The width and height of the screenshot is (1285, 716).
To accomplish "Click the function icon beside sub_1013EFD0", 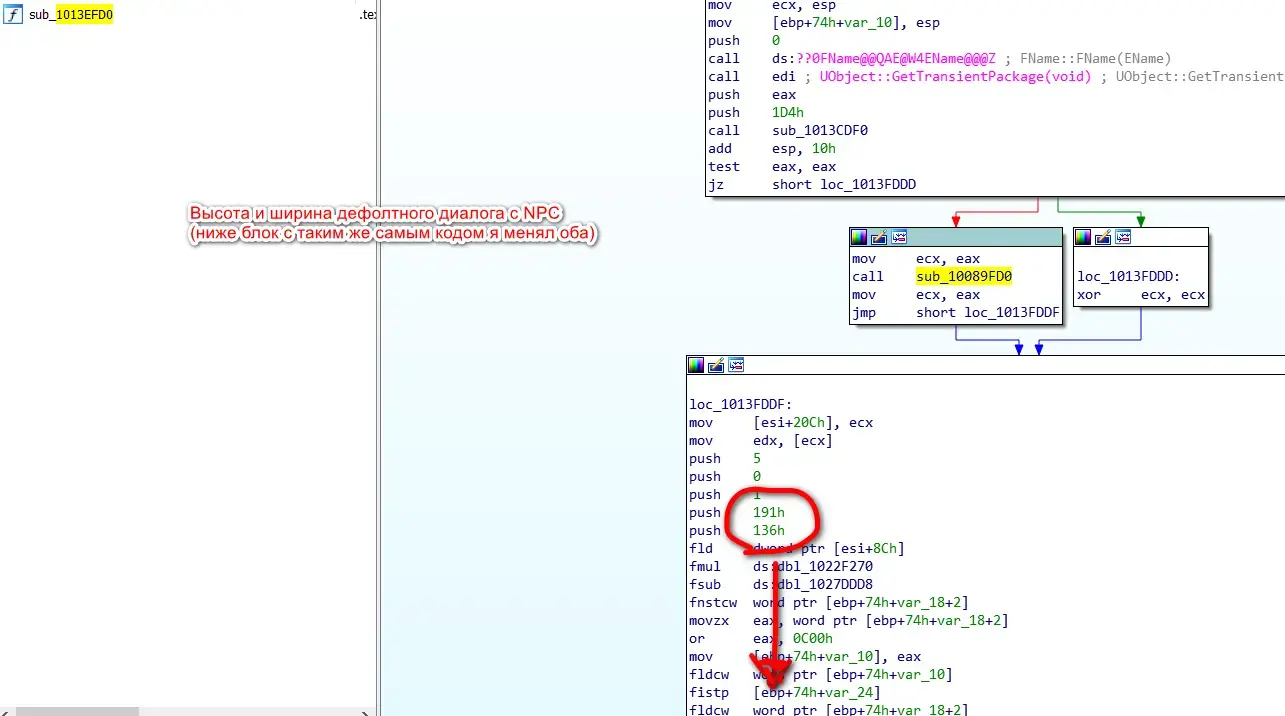I will point(14,16).
